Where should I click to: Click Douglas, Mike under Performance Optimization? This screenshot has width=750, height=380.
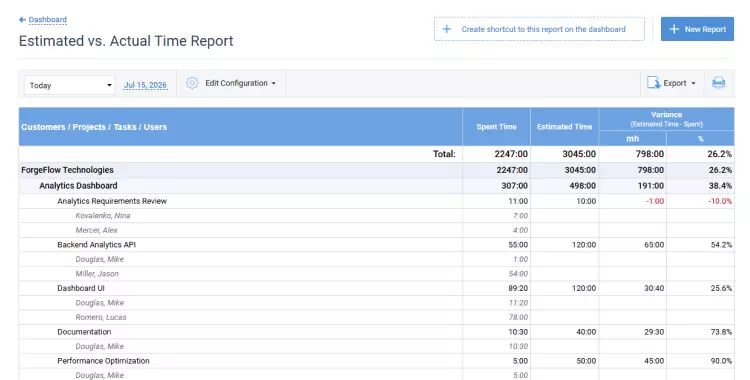coord(99,376)
